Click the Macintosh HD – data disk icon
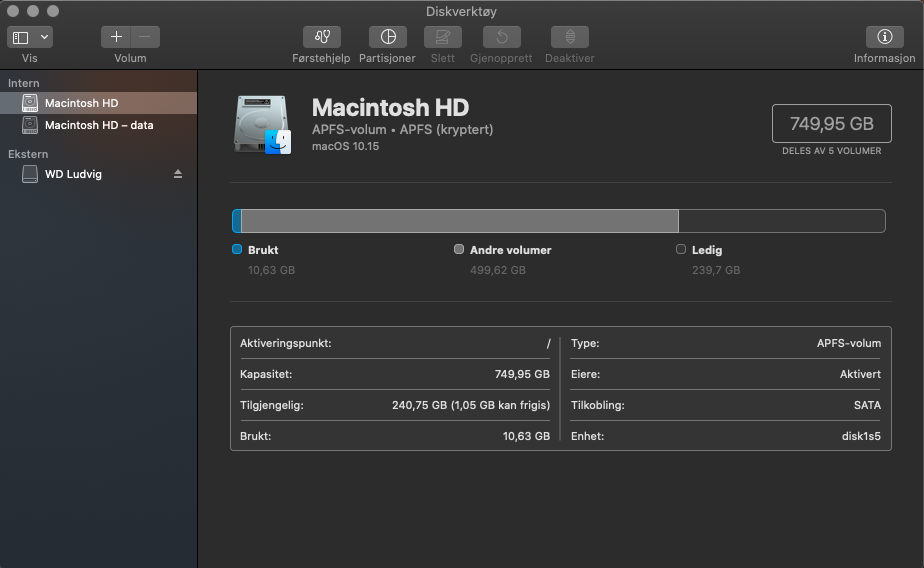 (30, 125)
